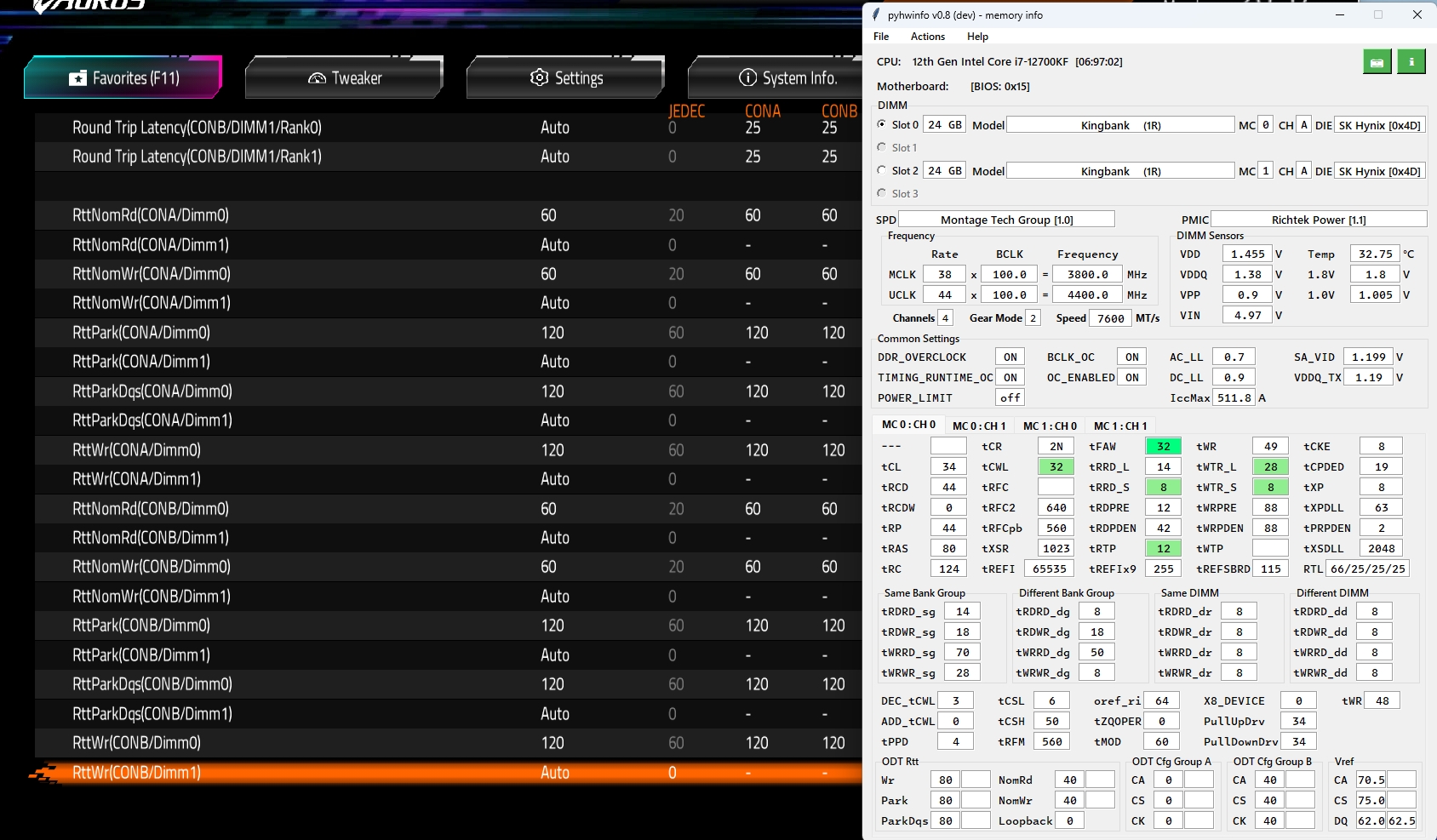Viewport: 1437px width, 840px height.
Task: Click the Vref CA field showing 70.5
Action: [1371, 780]
